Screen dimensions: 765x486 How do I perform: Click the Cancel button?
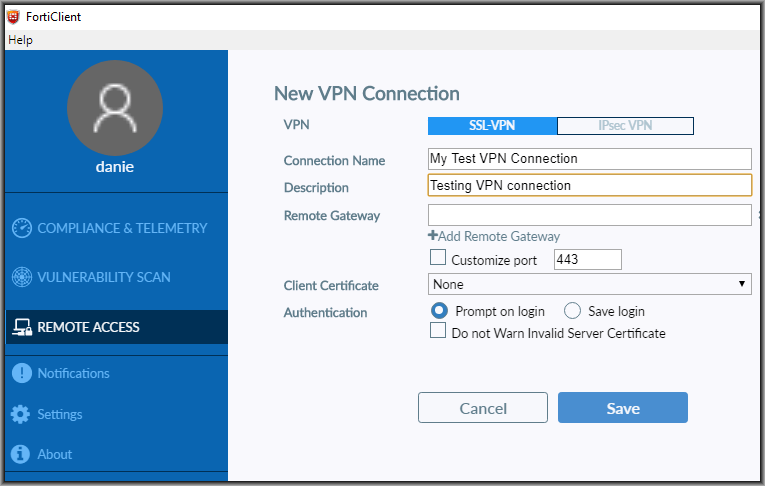(483, 407)
